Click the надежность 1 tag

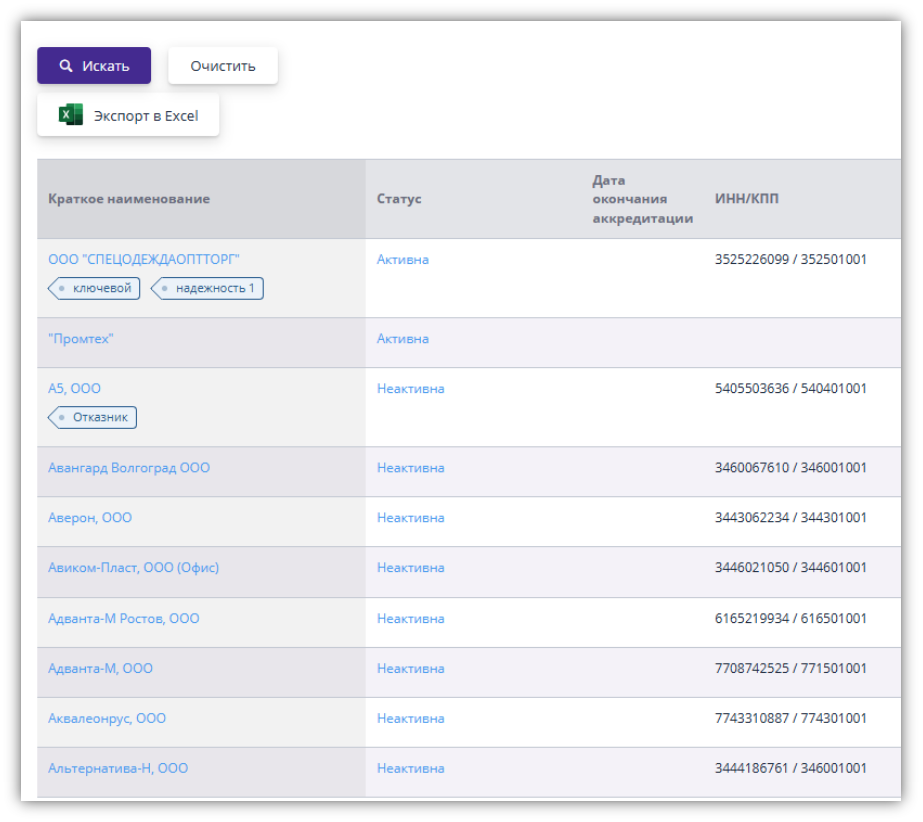[208, 289]
